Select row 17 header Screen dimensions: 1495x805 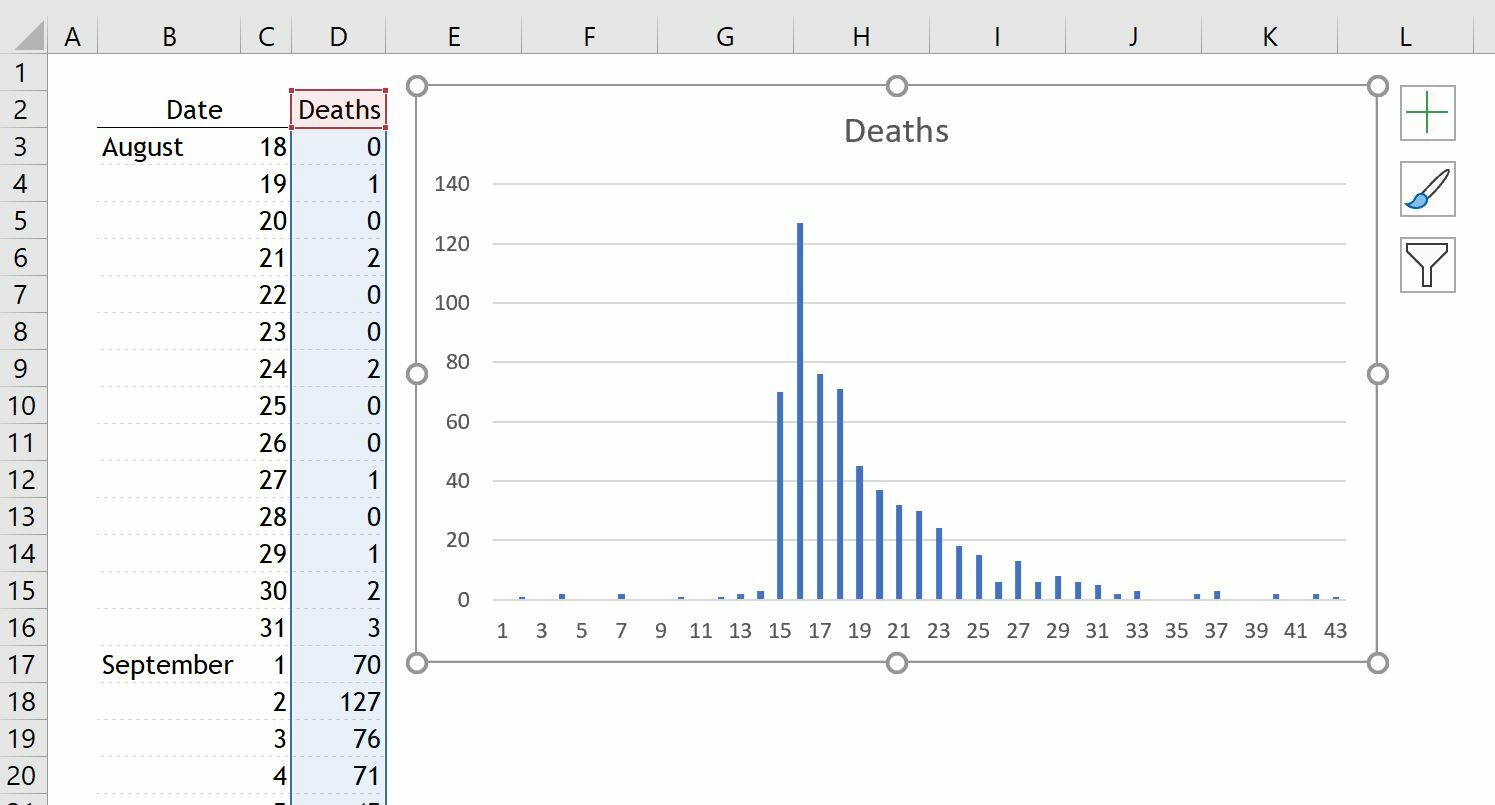pyautogui.click(x=23, y=665)
